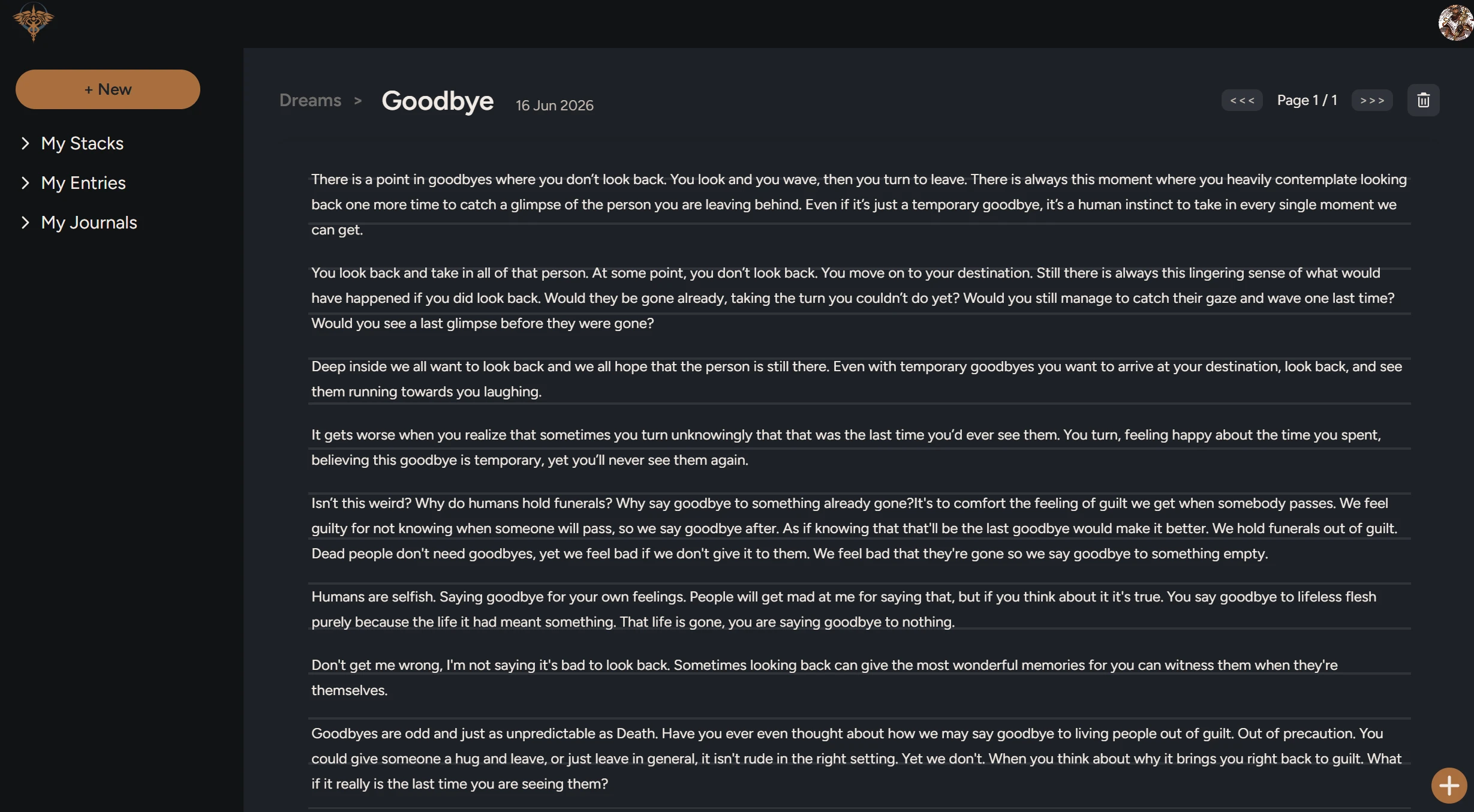Click the orange floating plus button
Screen dimensions: 1474x812
click(x=1449, y=785)
